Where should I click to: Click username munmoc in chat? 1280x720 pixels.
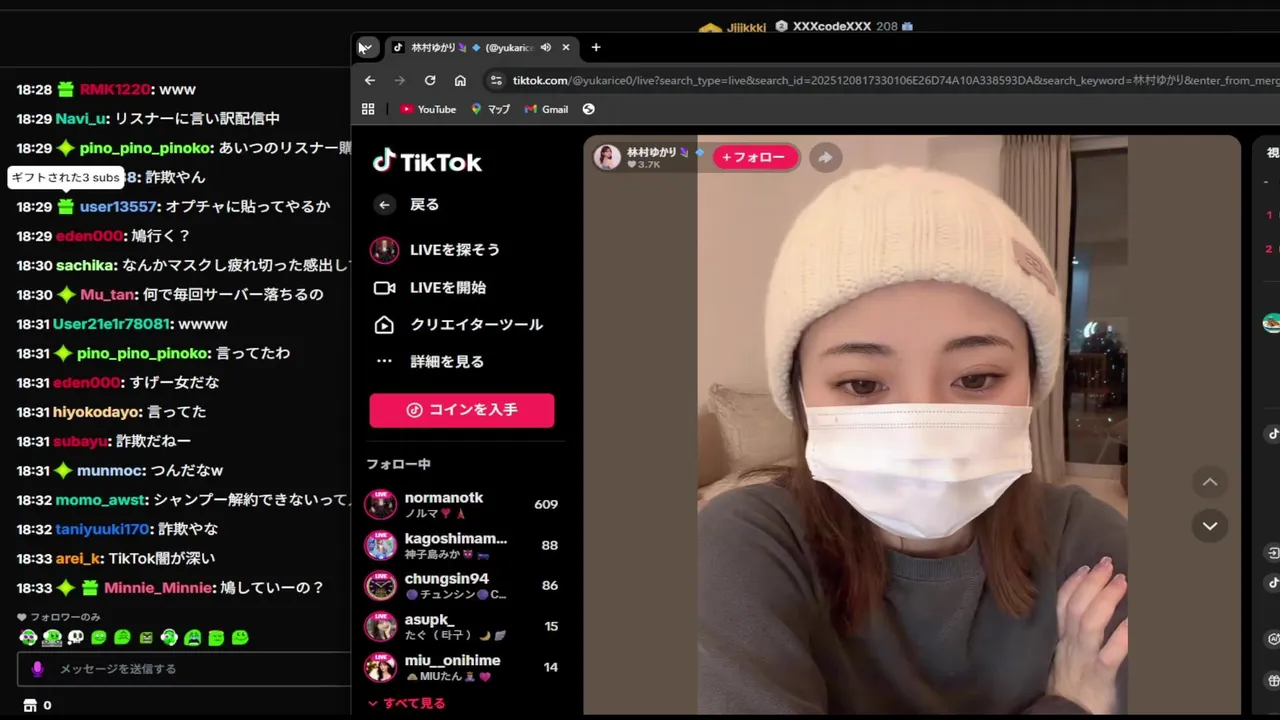coord(109,470)
